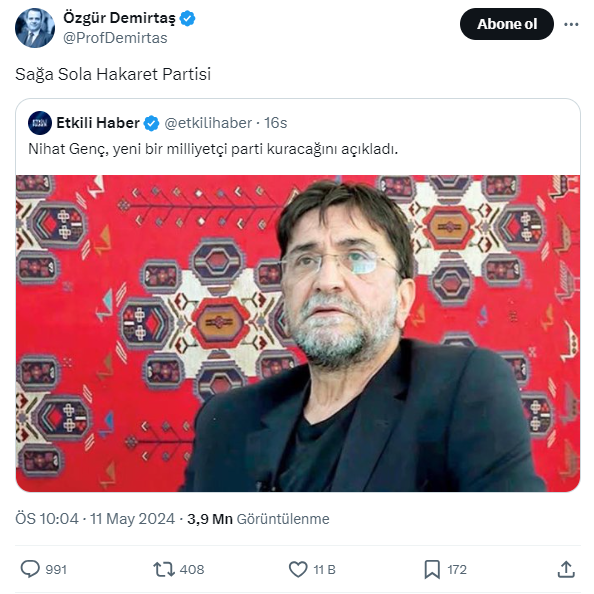The height and width of the screenshot is (594, 594).
Task: Like the tweet with heart icon
Action: point(298,569)
